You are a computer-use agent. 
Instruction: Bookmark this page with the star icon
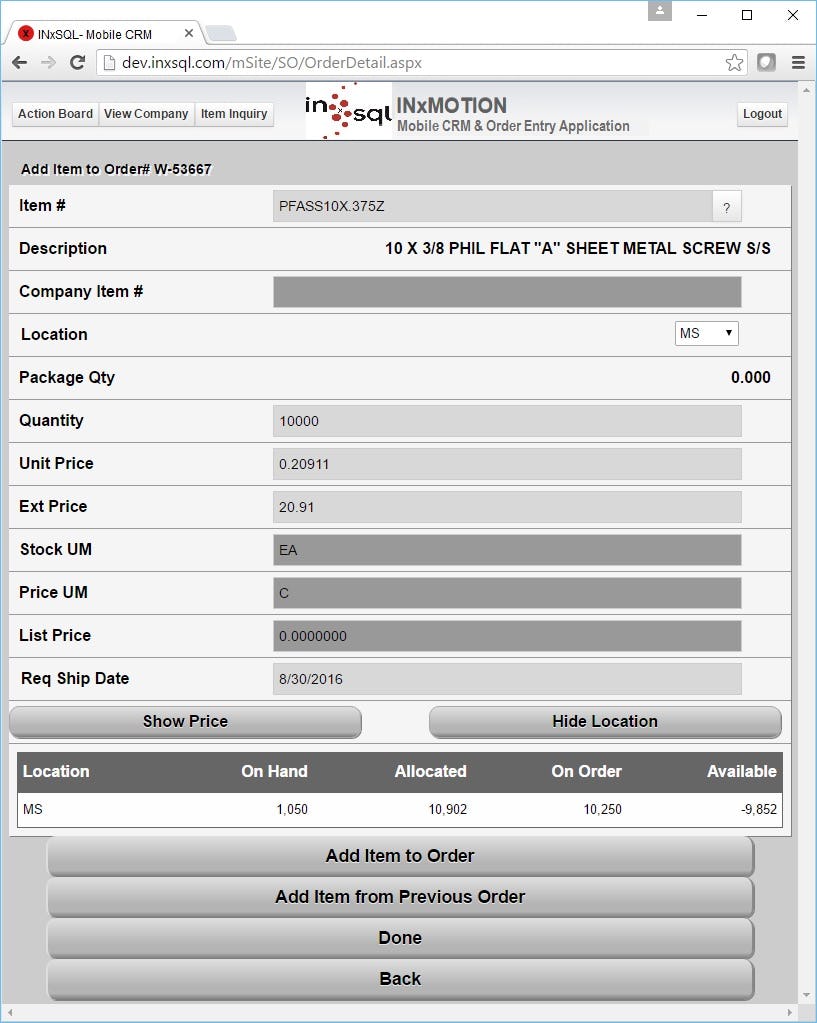click(x=735, y=61)
